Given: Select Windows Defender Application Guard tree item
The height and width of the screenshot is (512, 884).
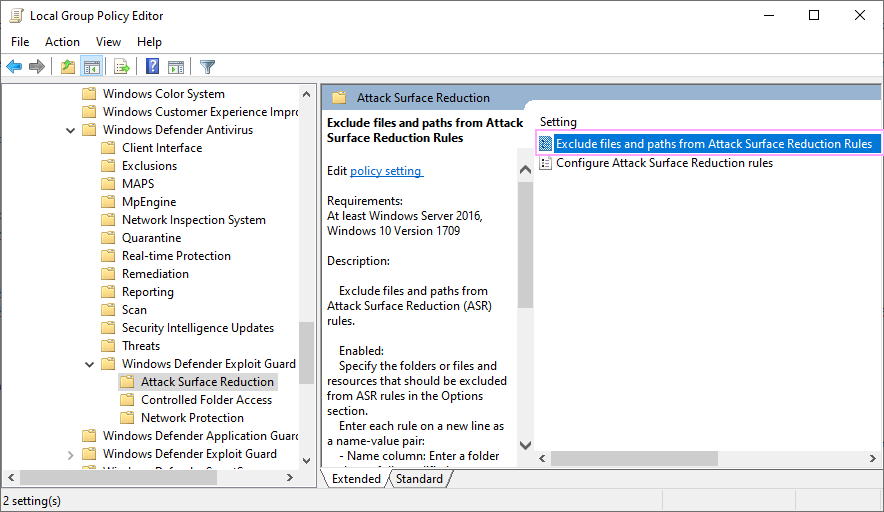Looking at the screenshot, I should (200, 436).
